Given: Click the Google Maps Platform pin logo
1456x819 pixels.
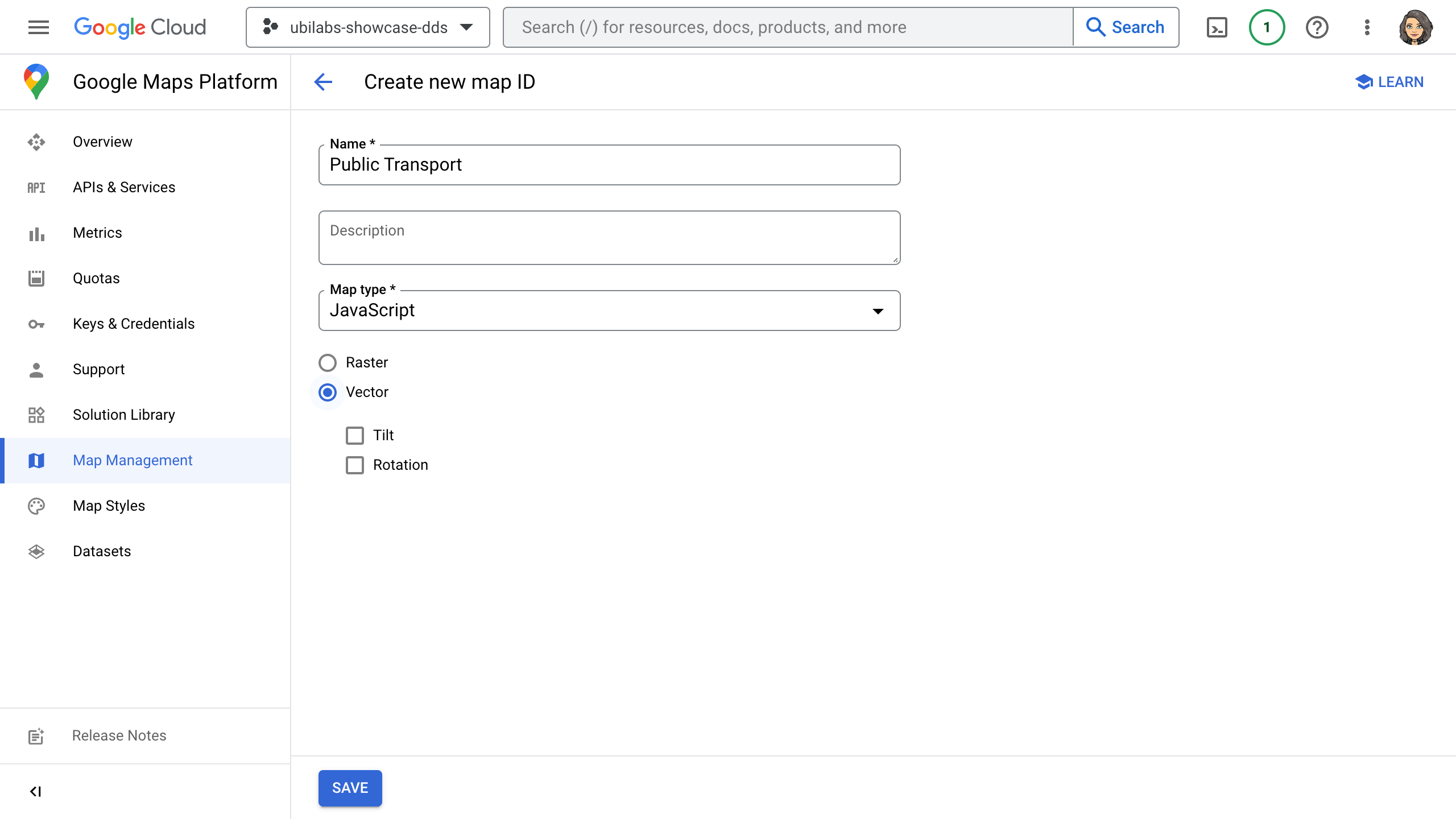Looking at the screenshot, I should [36, 81].
